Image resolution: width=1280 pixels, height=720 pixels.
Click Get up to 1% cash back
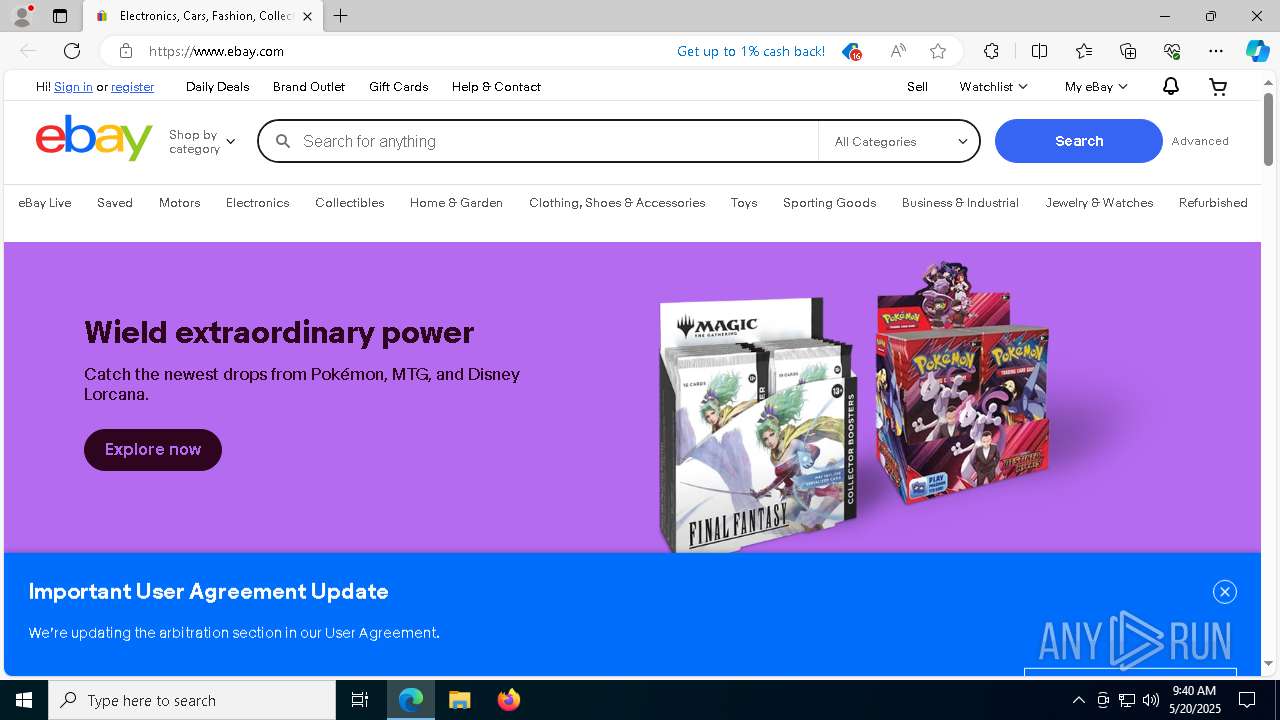coord(751,51)
